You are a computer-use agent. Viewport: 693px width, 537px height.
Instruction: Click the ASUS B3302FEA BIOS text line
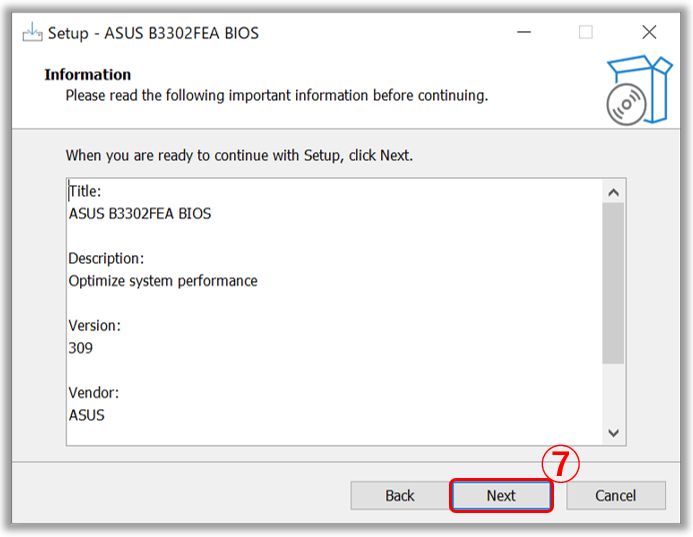click(x=140, y=213)
